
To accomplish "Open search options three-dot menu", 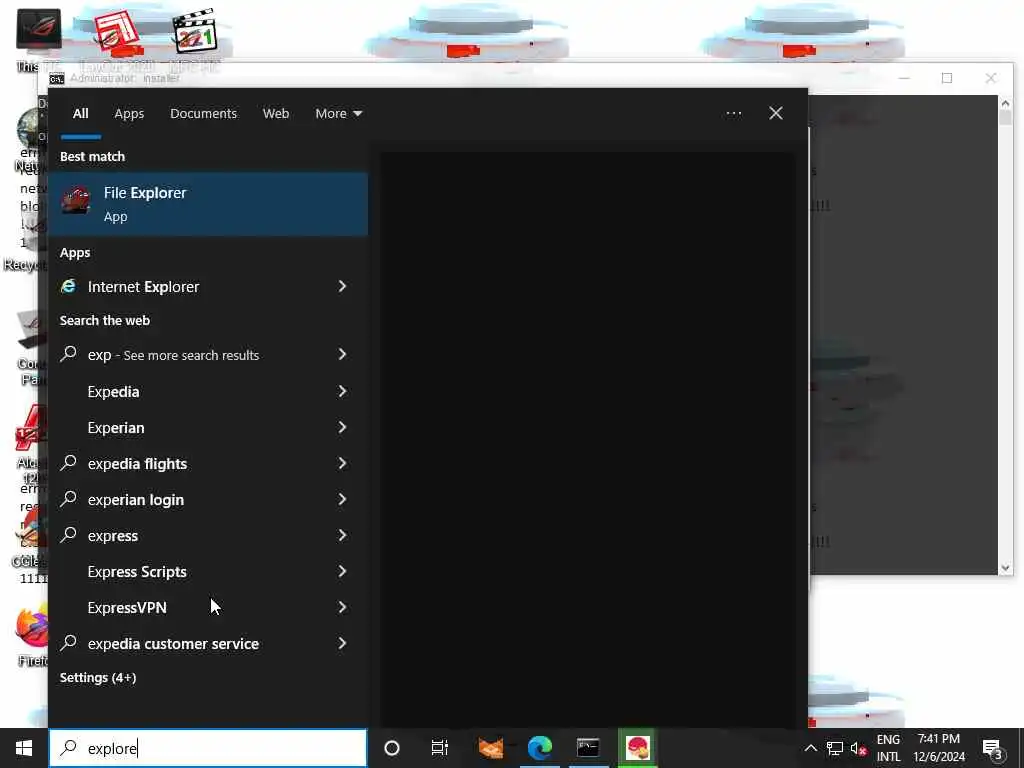I will (x=733, y=114).
